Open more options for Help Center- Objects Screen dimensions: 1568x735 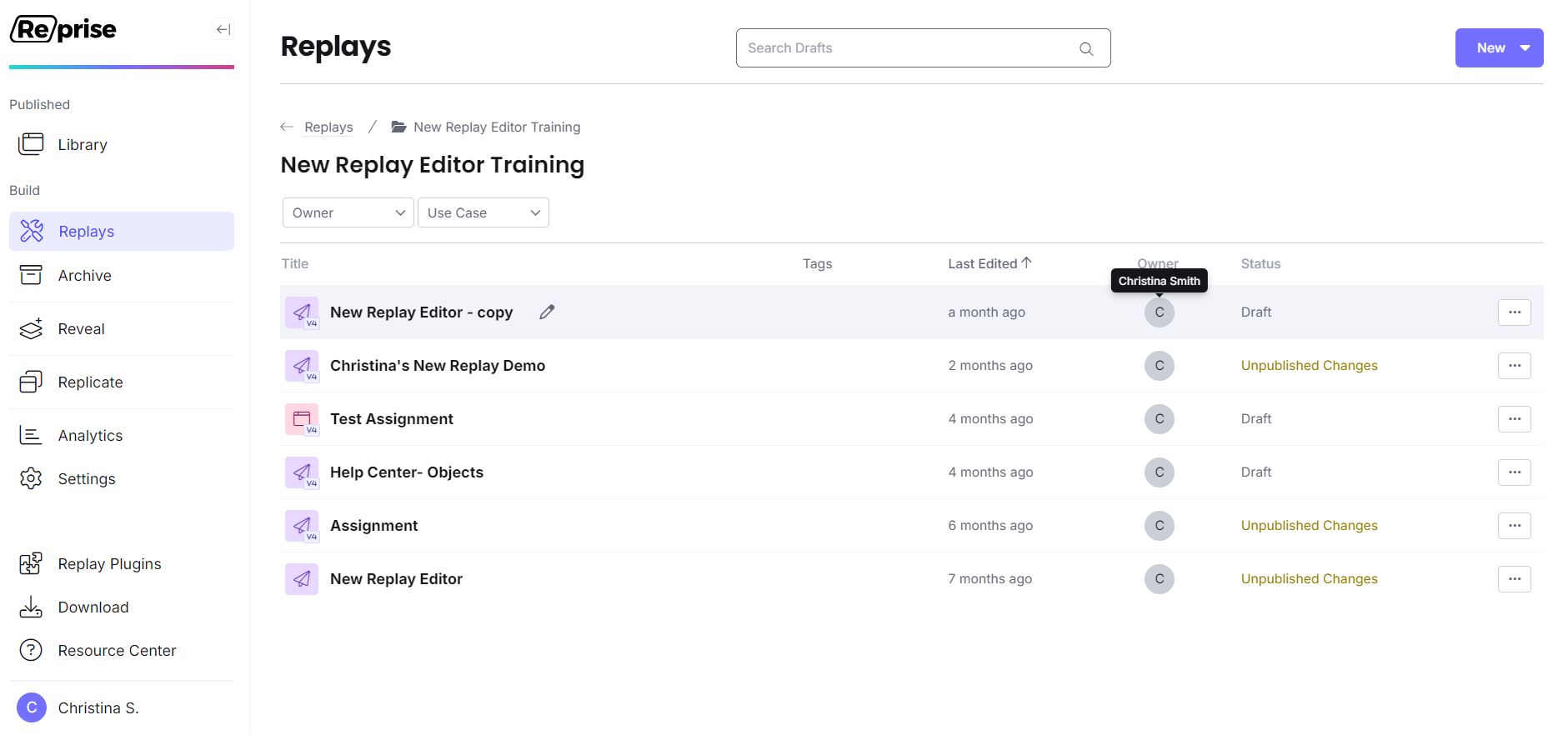1514,472
